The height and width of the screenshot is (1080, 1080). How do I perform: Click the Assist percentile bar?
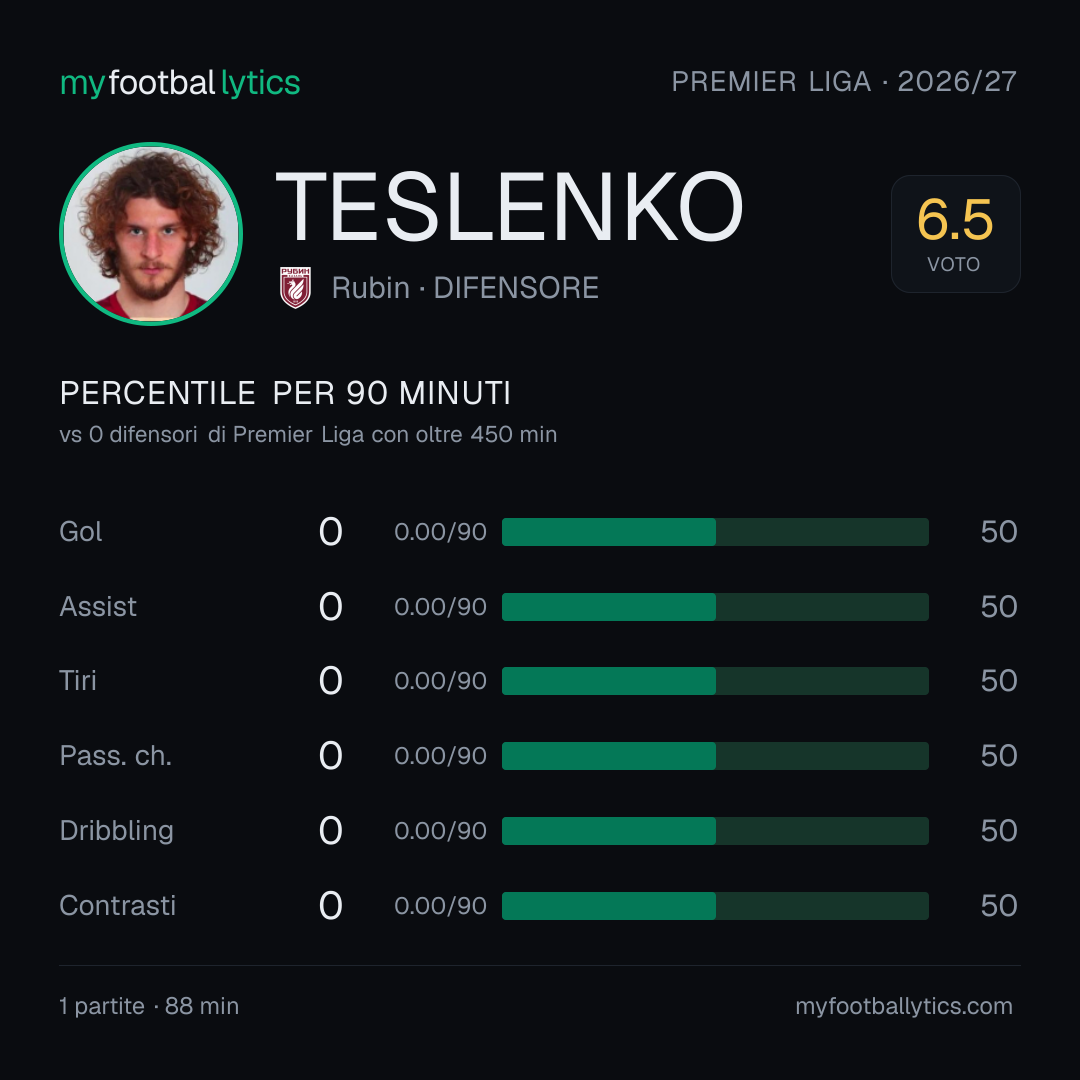715,607
